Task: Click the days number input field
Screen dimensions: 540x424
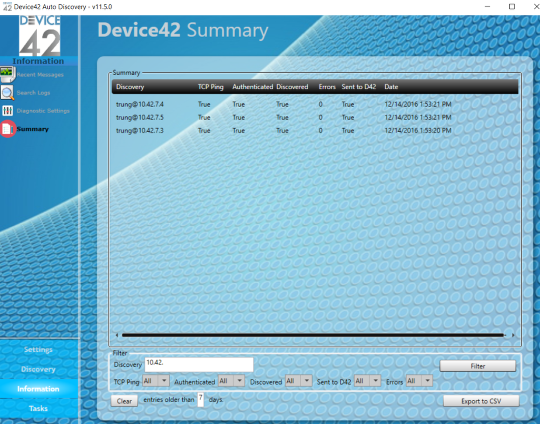Action: coord(200,400)
